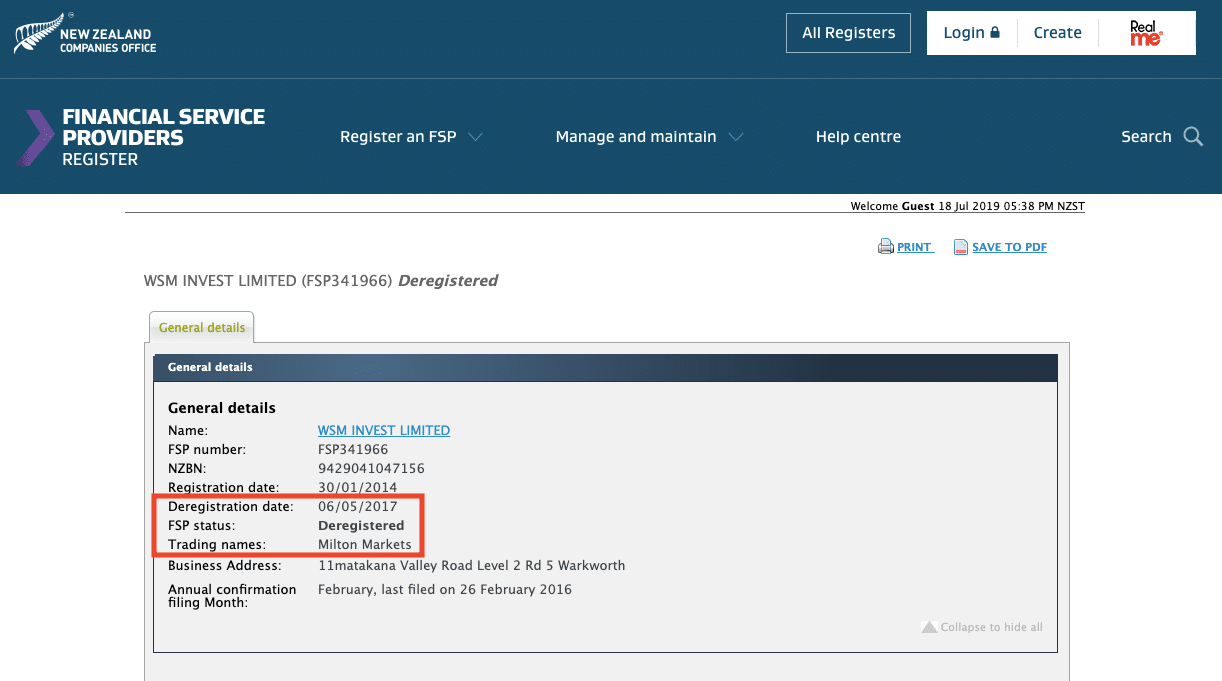Click the Deregistration date label
This screenshot has width=1222, height=681.
[x=230, y=507]
